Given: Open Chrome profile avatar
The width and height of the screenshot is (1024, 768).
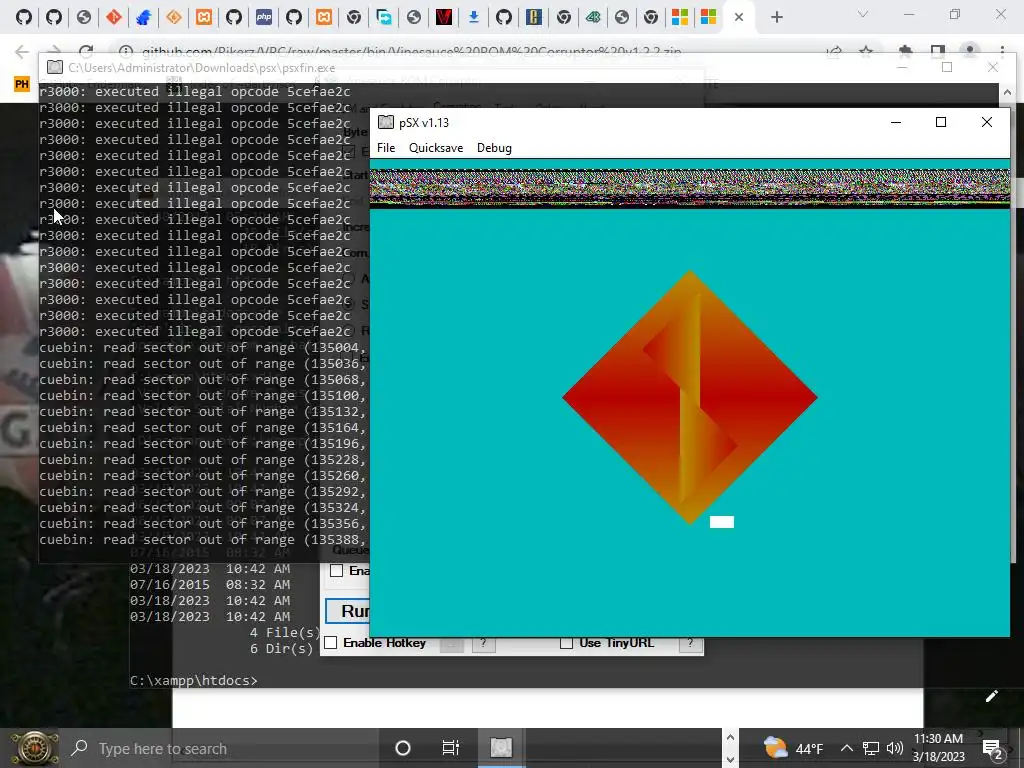Looking at the screenshot, I should (970, 52).
